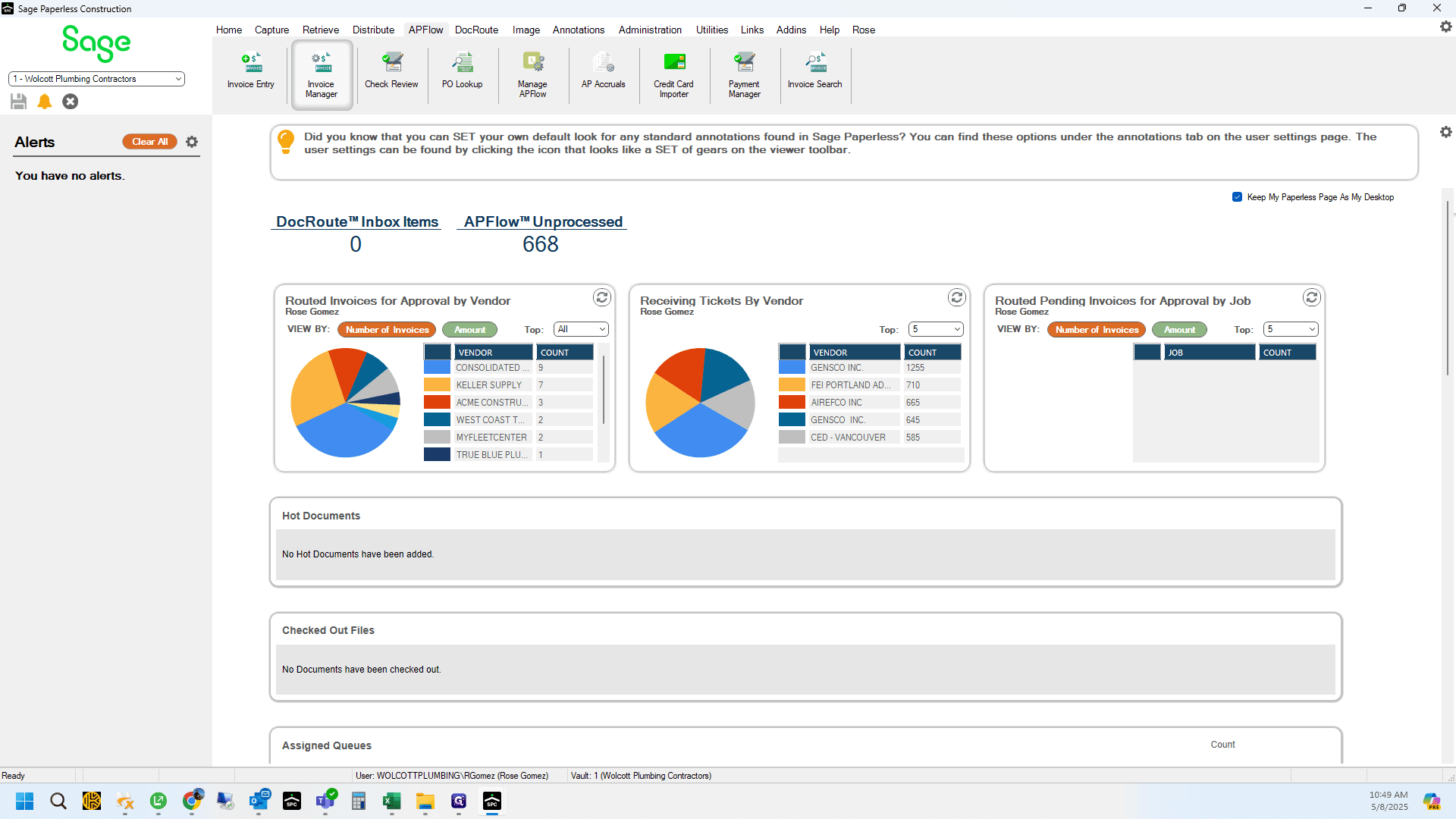The image size is (1456, 819).
Task: Open the Annotations menu
Action: [579, 30]
